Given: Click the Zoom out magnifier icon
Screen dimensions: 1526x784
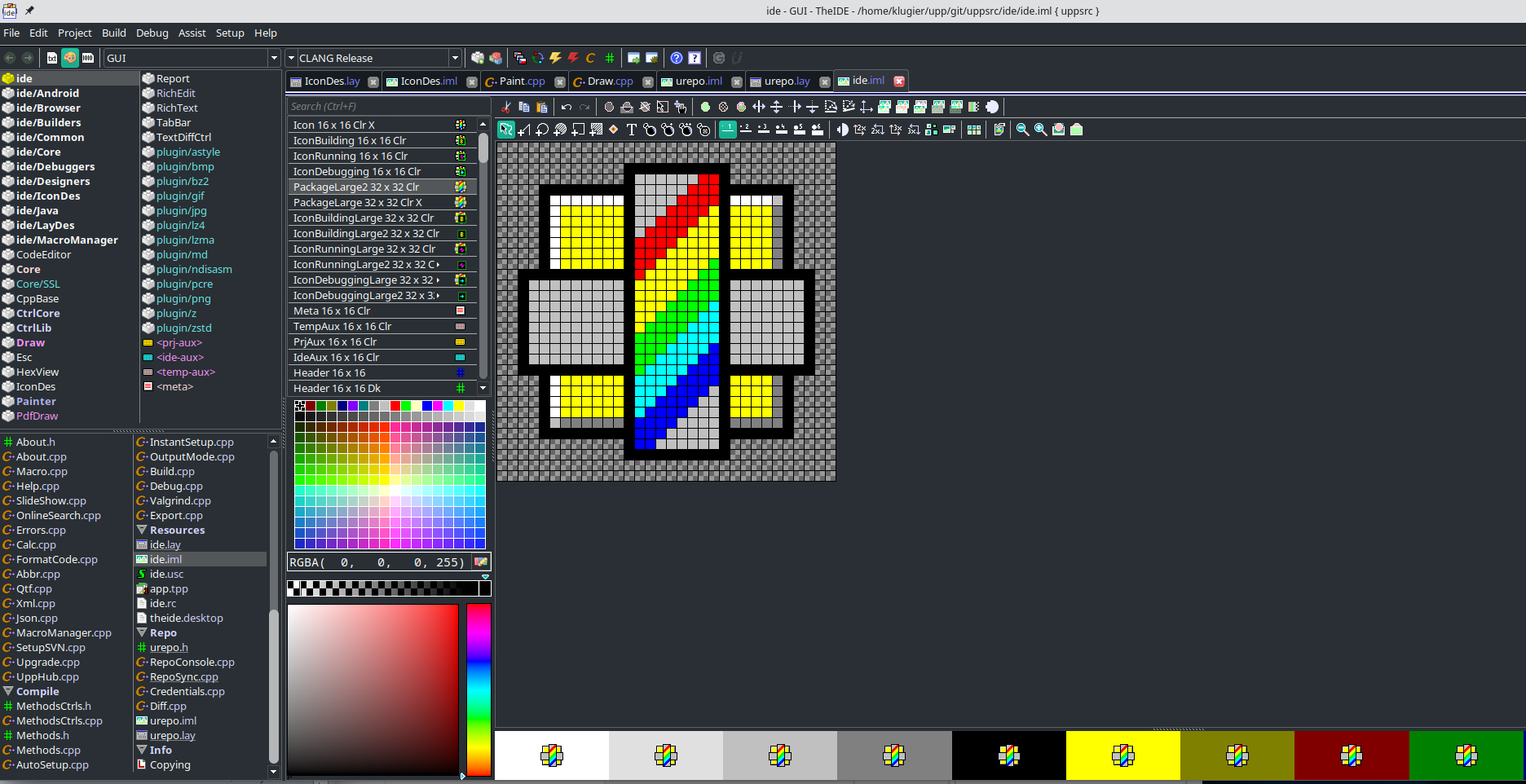Looking at the screenshot, I should (1022, 130).
